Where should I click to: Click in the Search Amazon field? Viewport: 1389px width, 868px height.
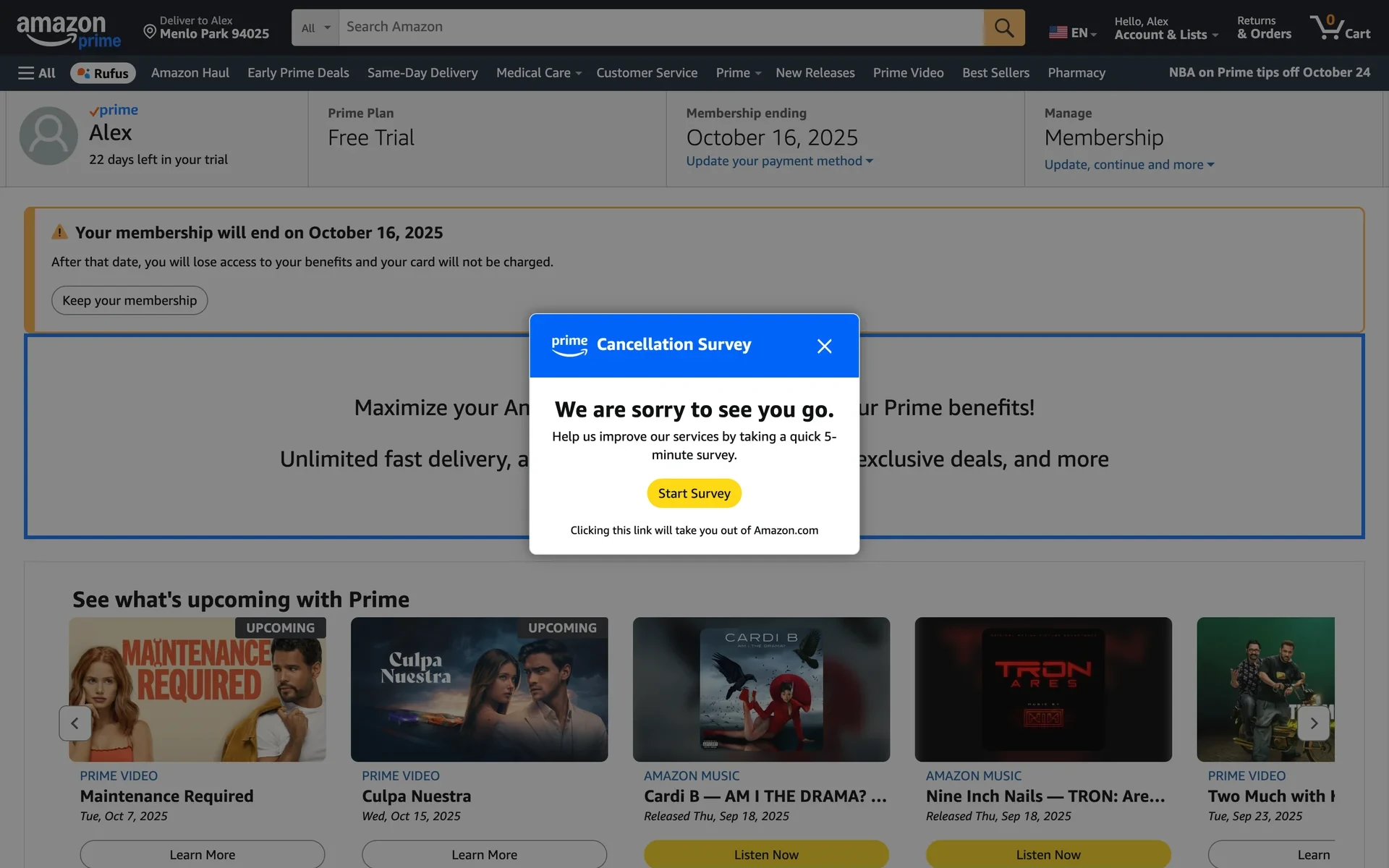(661, 27)
